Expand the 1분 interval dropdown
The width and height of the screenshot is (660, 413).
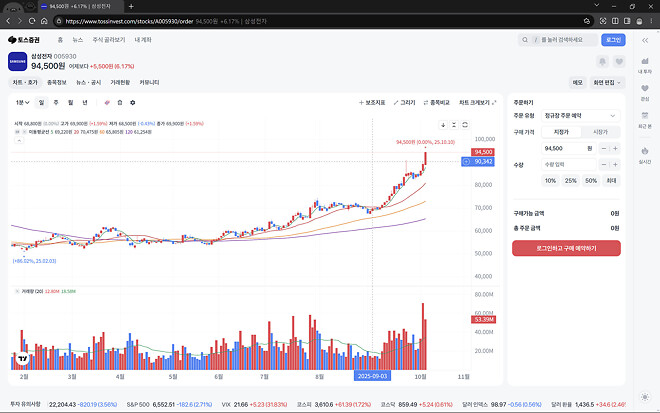coord(22,102)
